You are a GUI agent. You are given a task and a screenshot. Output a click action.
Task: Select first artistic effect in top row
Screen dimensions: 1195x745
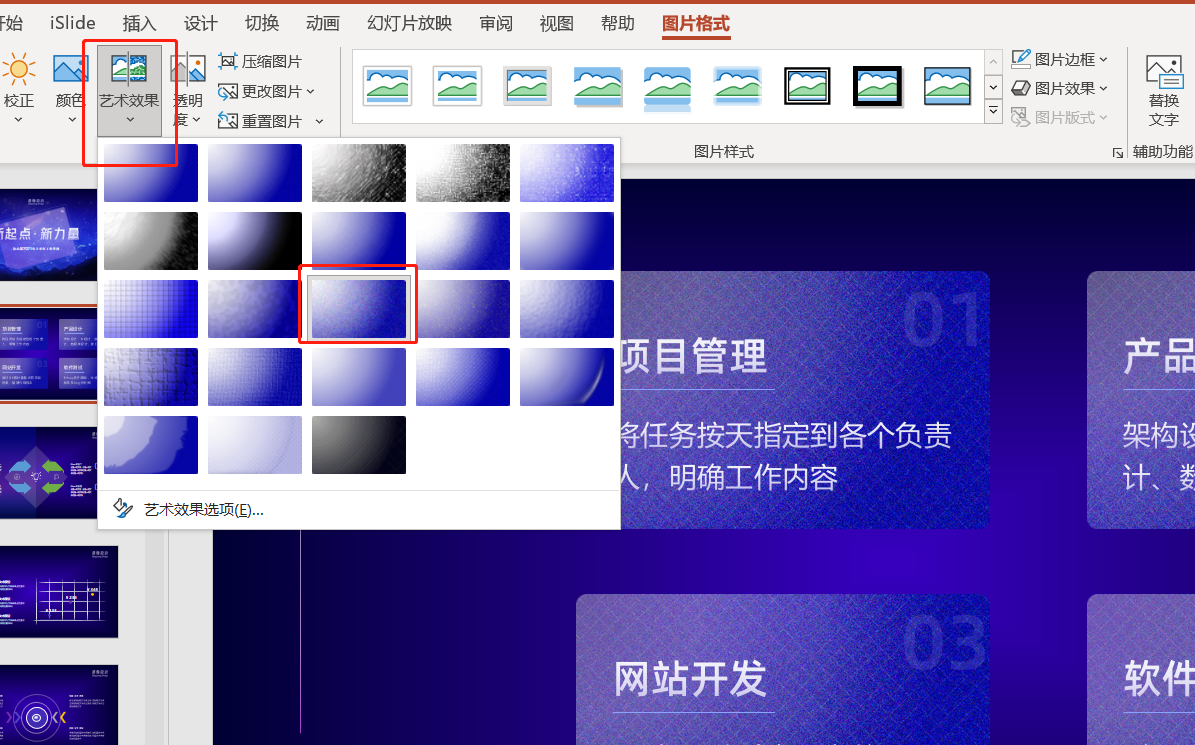coord(151,173)
